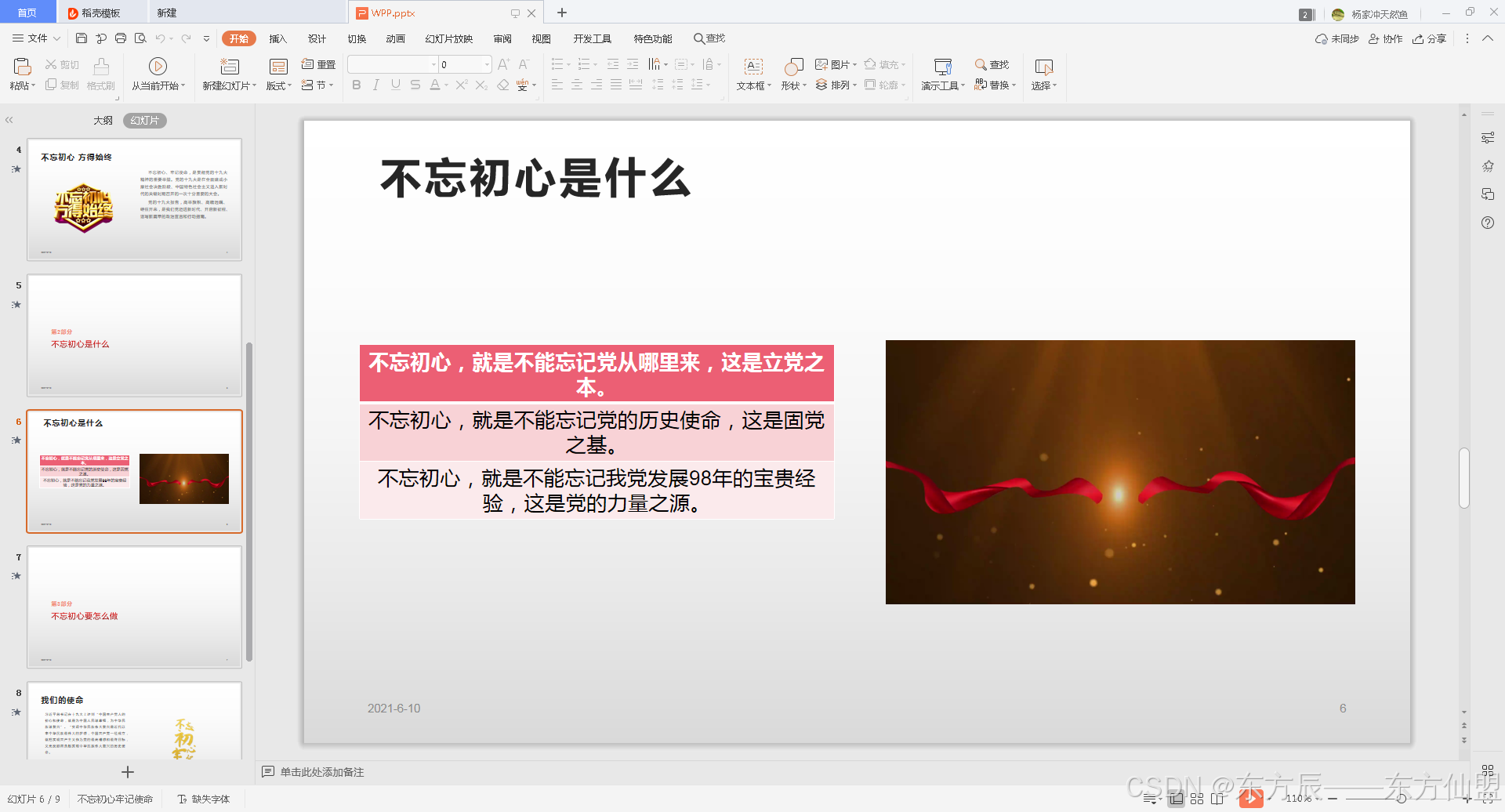Click the Presentation Tools (演示工具) icon
Image resolution: width=1505 pixels, height=812 pixels.
[x=943, y=67]
